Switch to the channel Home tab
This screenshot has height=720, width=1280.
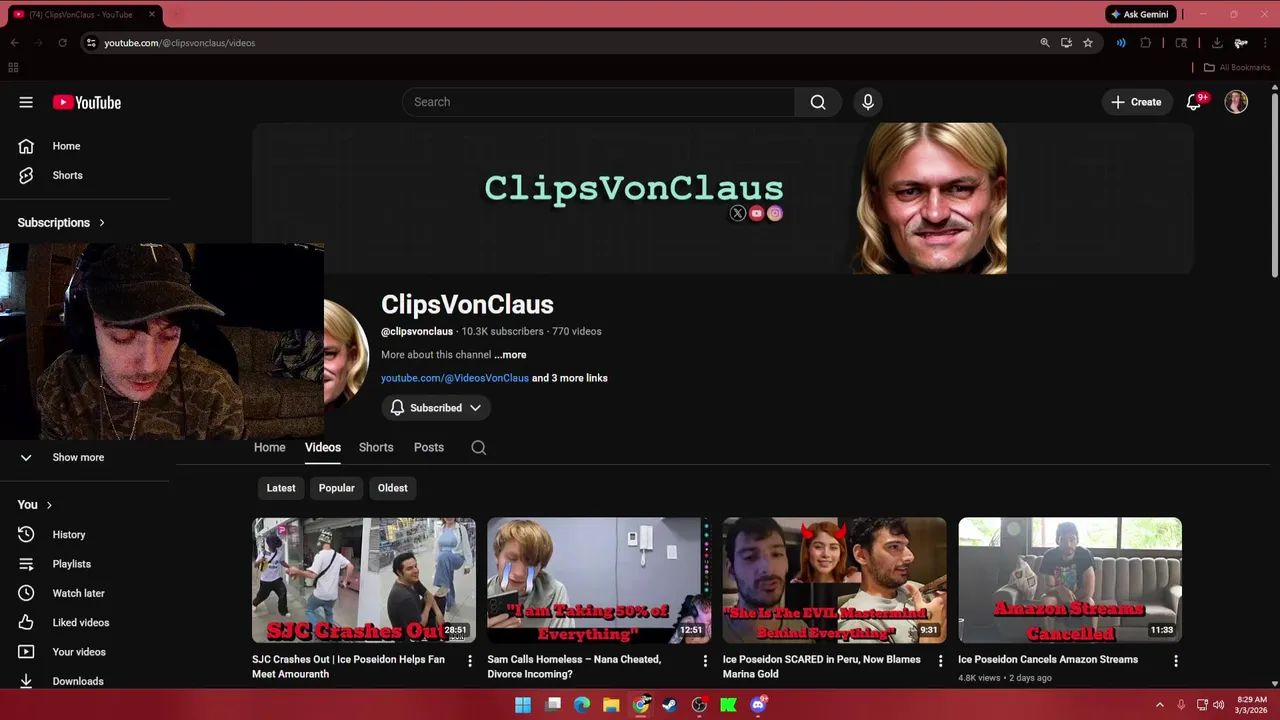tap(269, 447)
